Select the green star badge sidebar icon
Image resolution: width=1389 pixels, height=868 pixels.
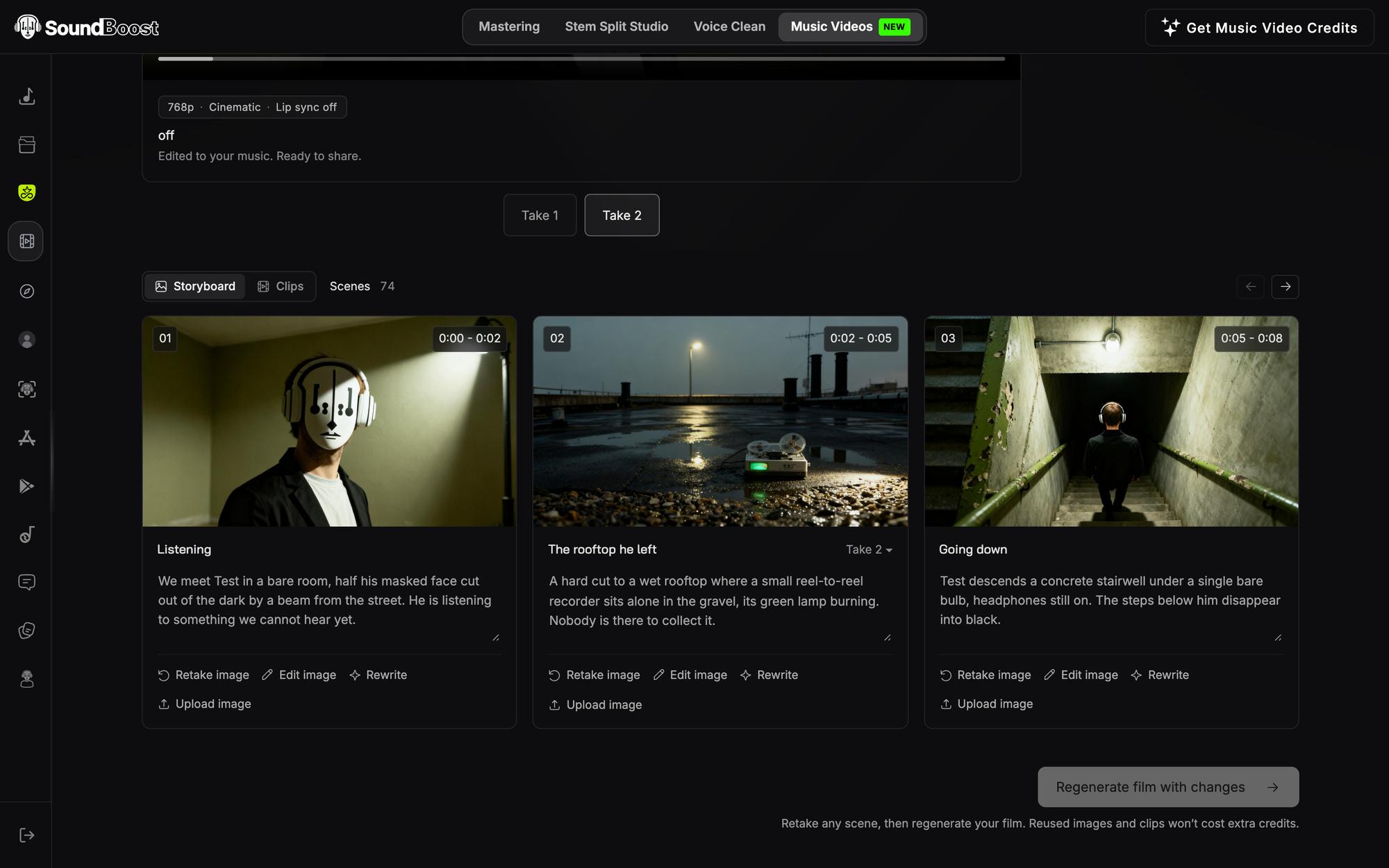pyautogui.click(x=26, y=192)
